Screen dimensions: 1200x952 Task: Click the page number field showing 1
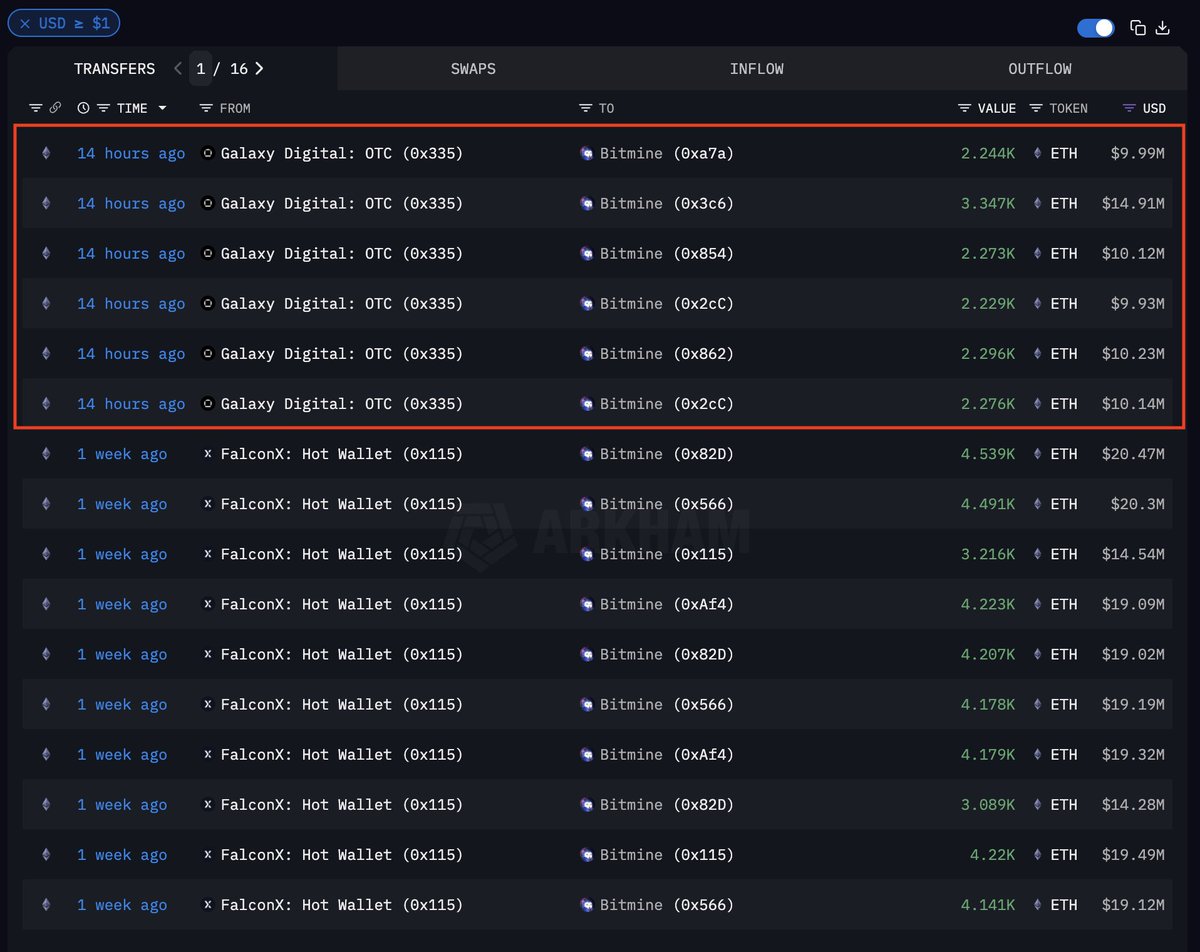click(x=201, y=69)
